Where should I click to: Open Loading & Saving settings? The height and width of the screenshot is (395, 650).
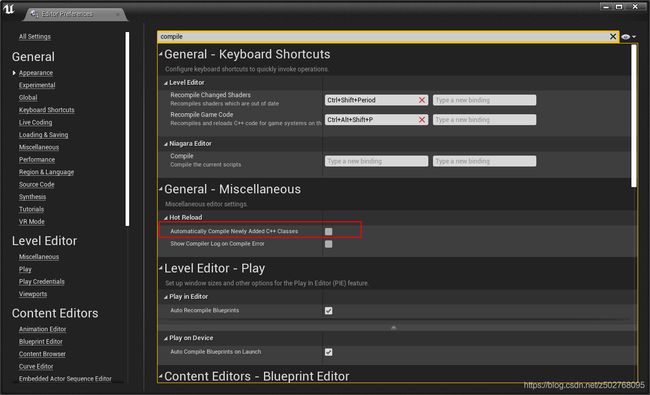point(43,135)
